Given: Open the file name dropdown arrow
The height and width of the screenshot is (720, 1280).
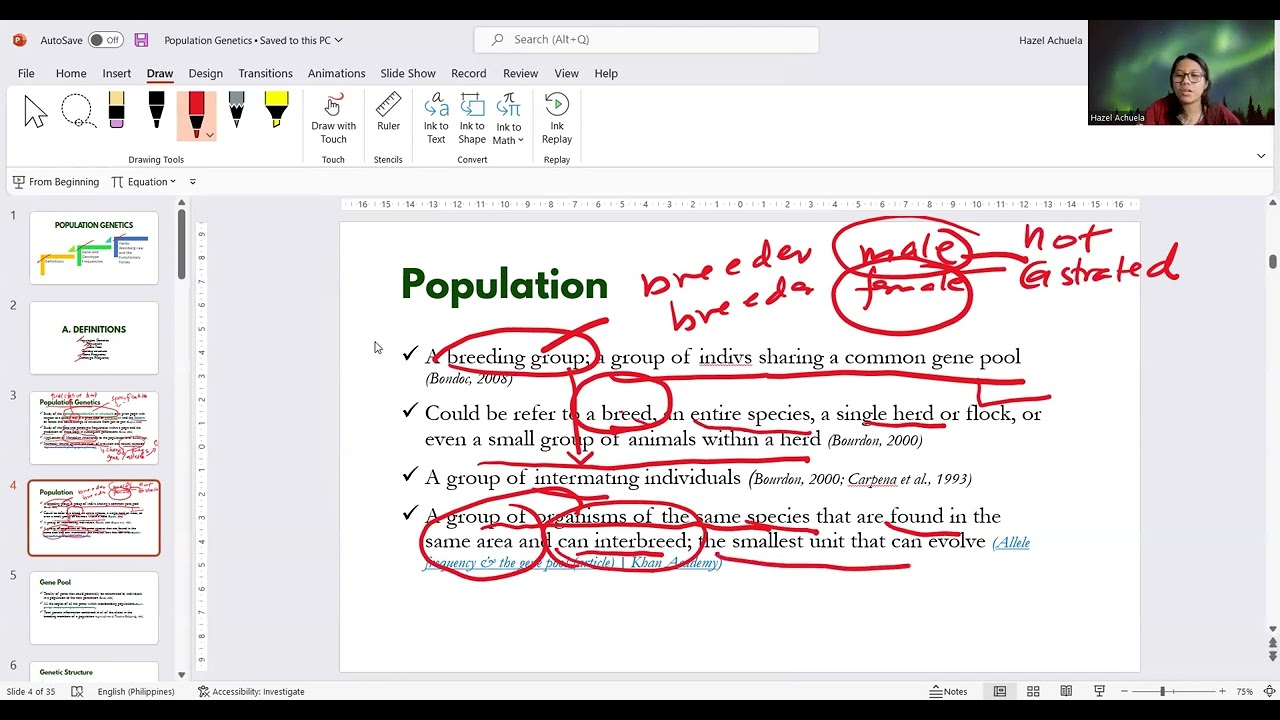Looking at the screenshot, I should [x=339, y=40].
